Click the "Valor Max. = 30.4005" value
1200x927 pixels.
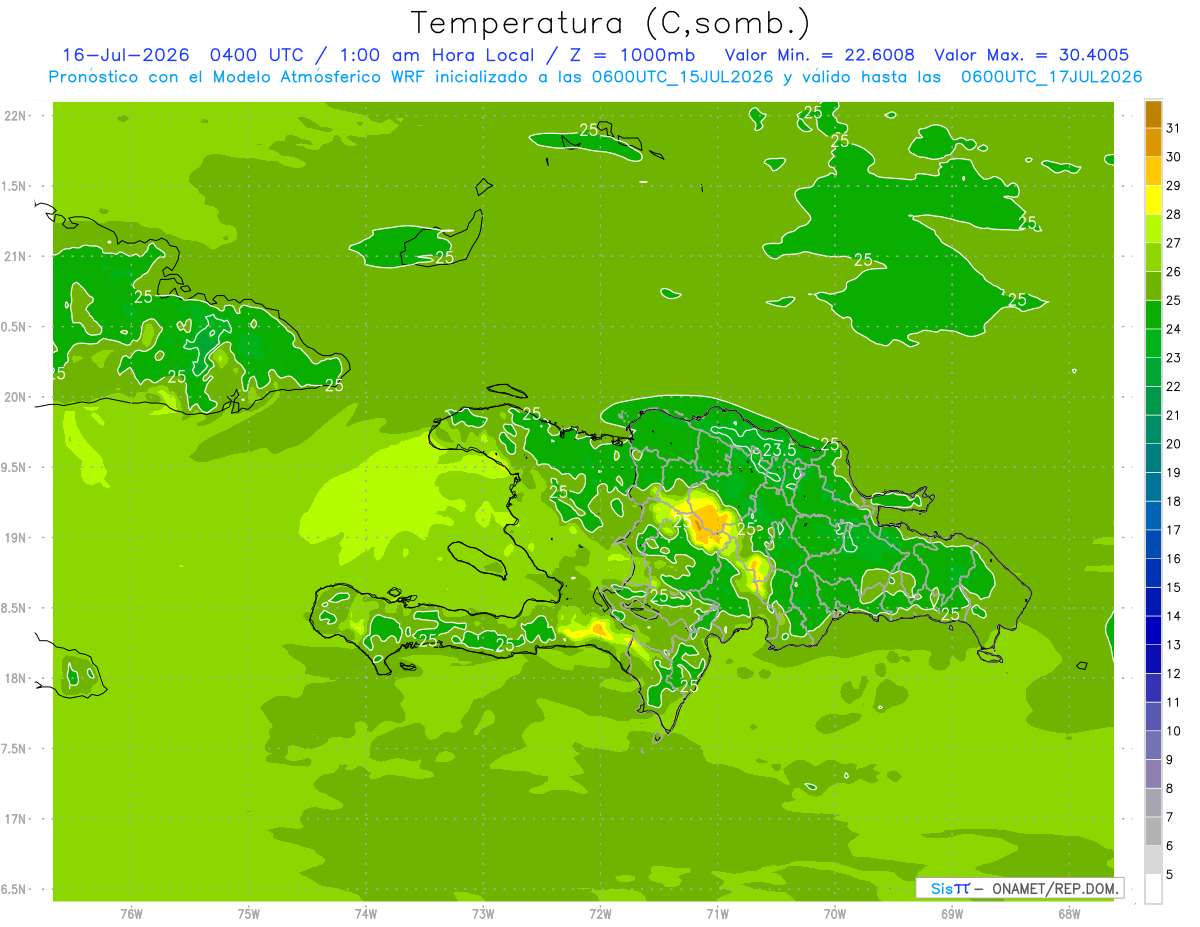1031,55
